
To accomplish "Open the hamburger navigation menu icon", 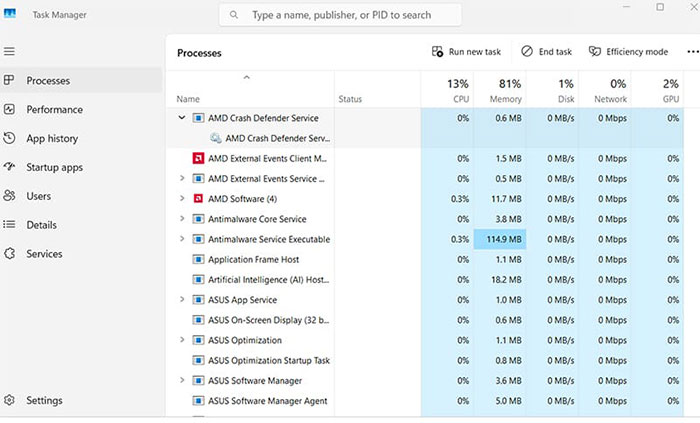I will 9,51.
